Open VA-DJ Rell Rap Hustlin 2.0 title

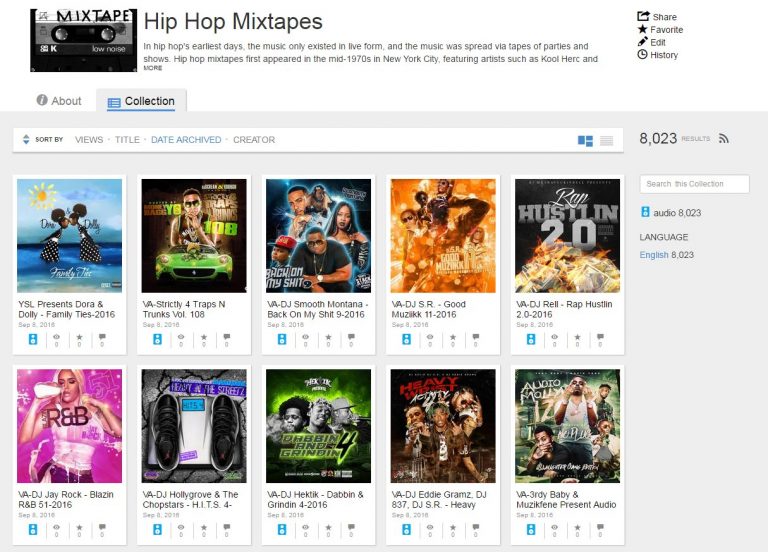click(564, 309)
